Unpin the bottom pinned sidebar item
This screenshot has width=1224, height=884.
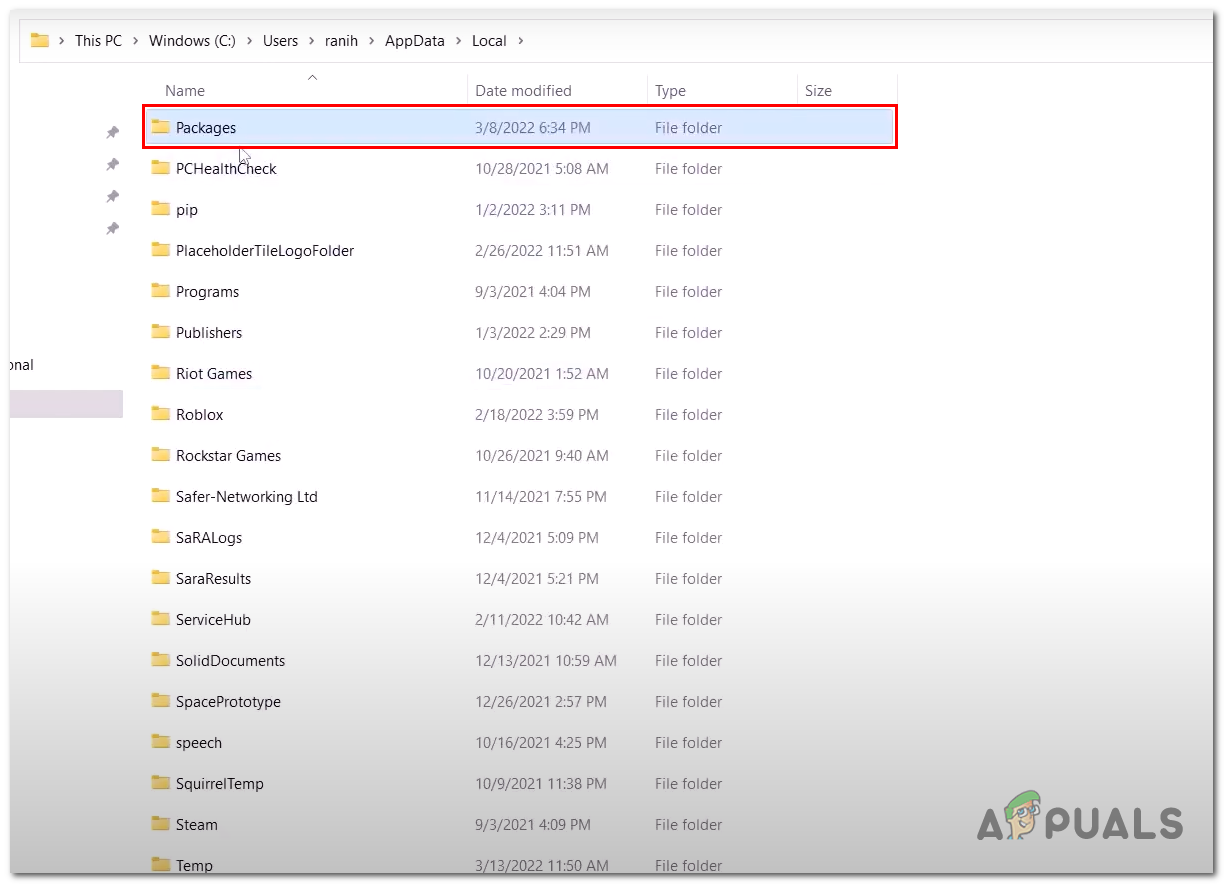pos(112,228)
